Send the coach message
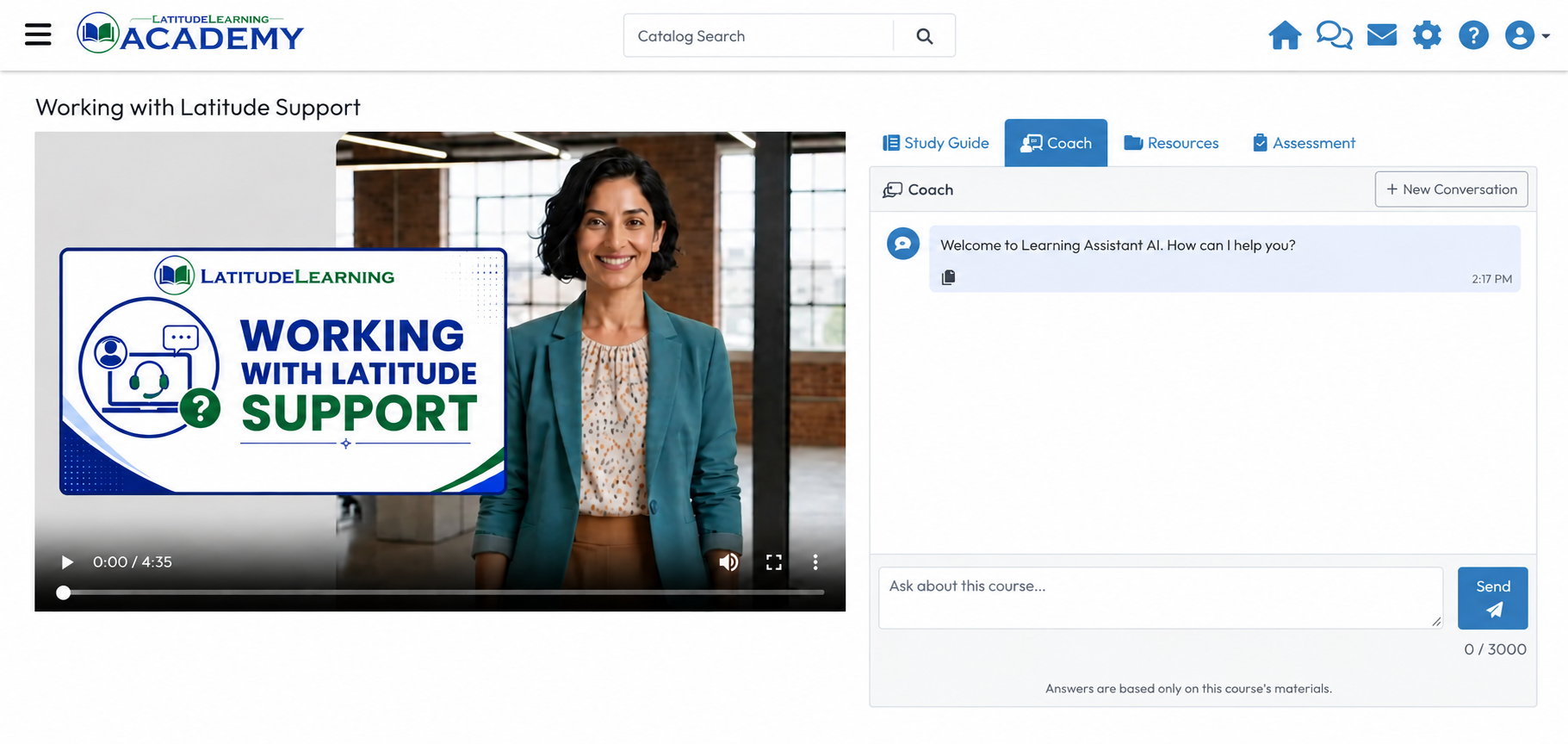The image size is (1568, 744). coord(1493,598)
